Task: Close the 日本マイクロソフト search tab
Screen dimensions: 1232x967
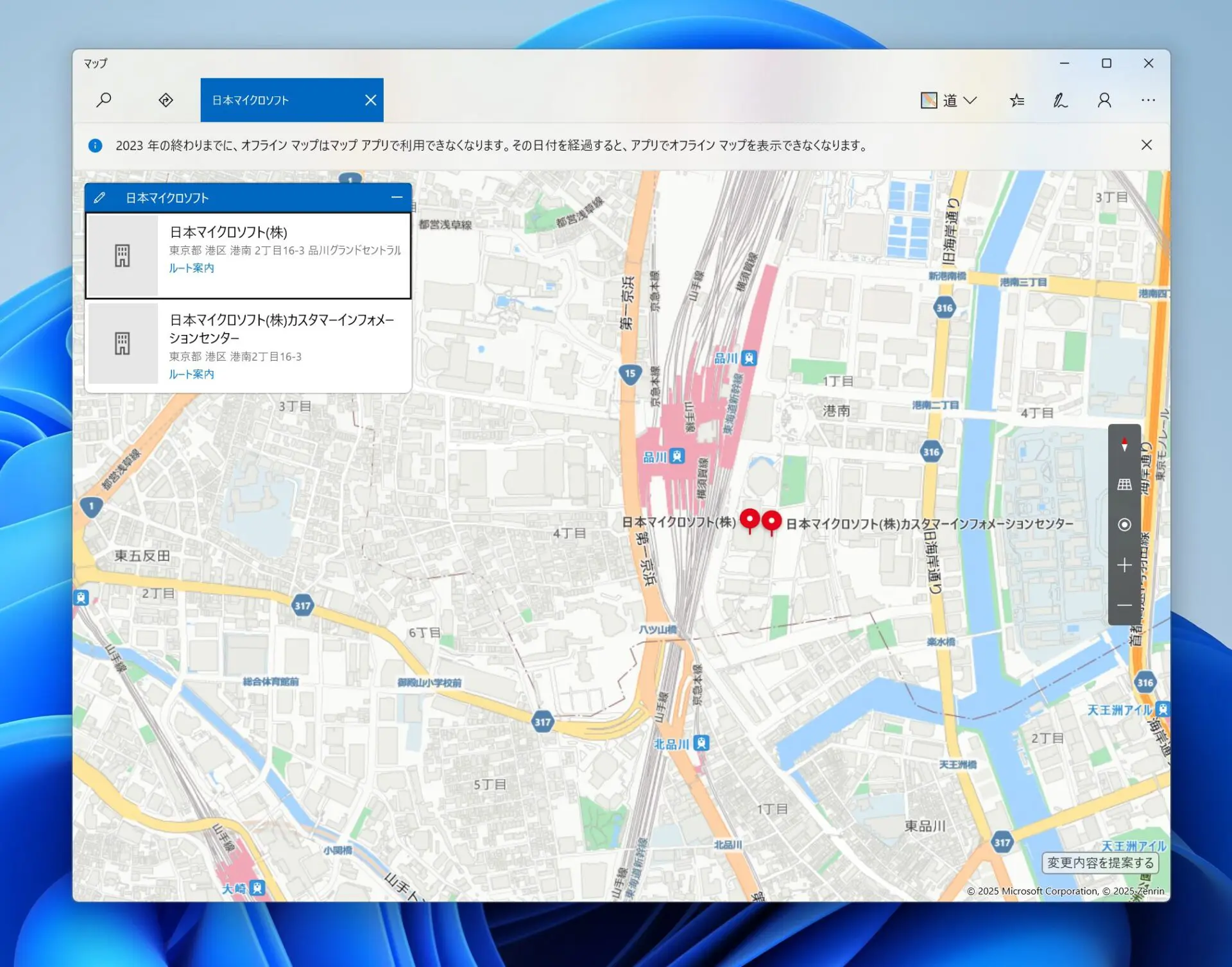Action: click(x=370, y=100)
